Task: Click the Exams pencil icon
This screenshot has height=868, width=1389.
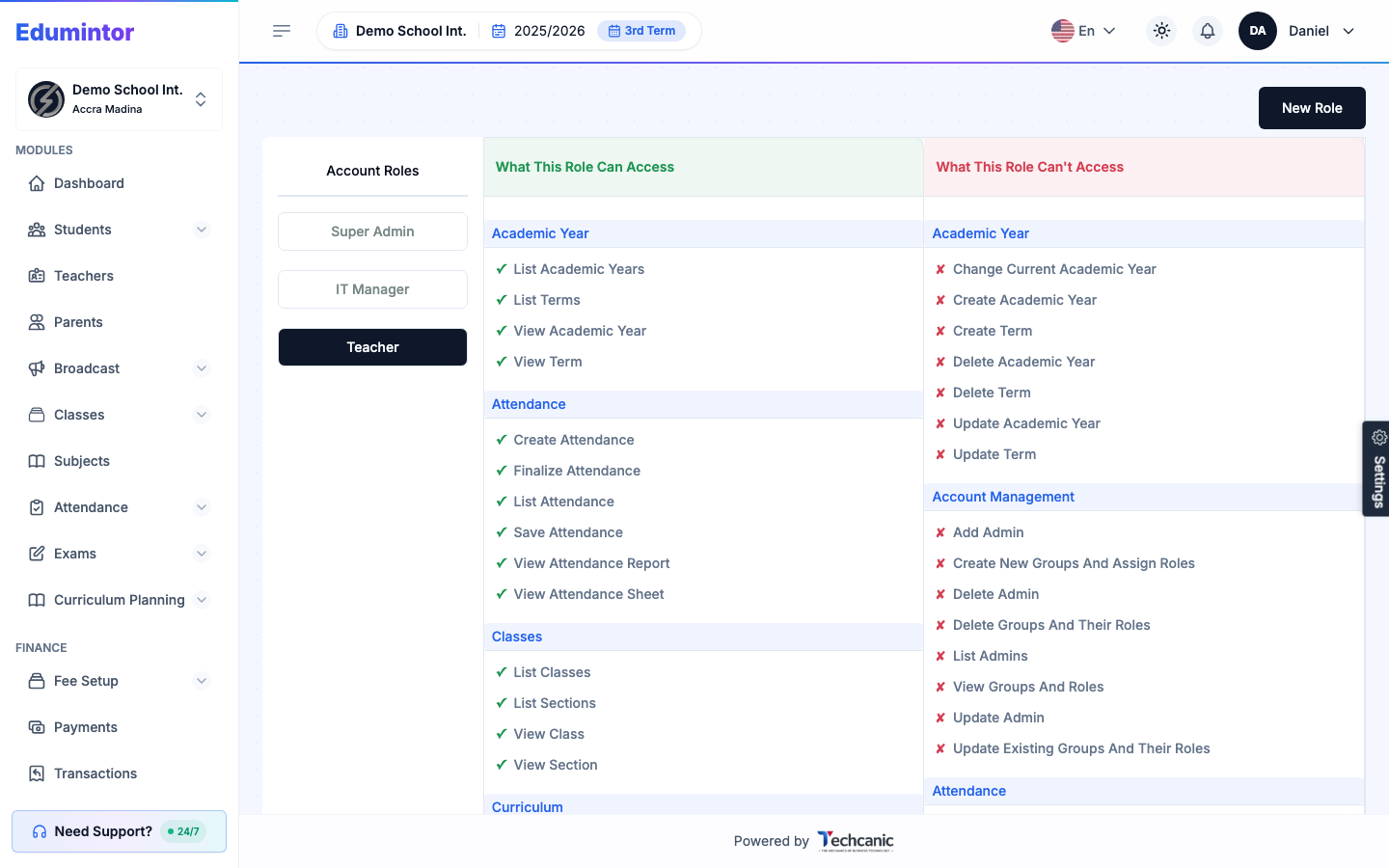Action: point(37,554)
